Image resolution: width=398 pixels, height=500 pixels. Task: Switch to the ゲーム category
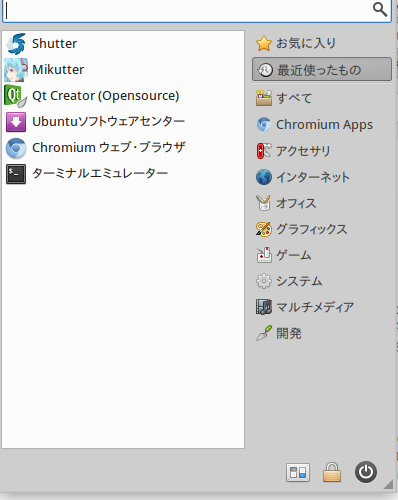point(322,255)
